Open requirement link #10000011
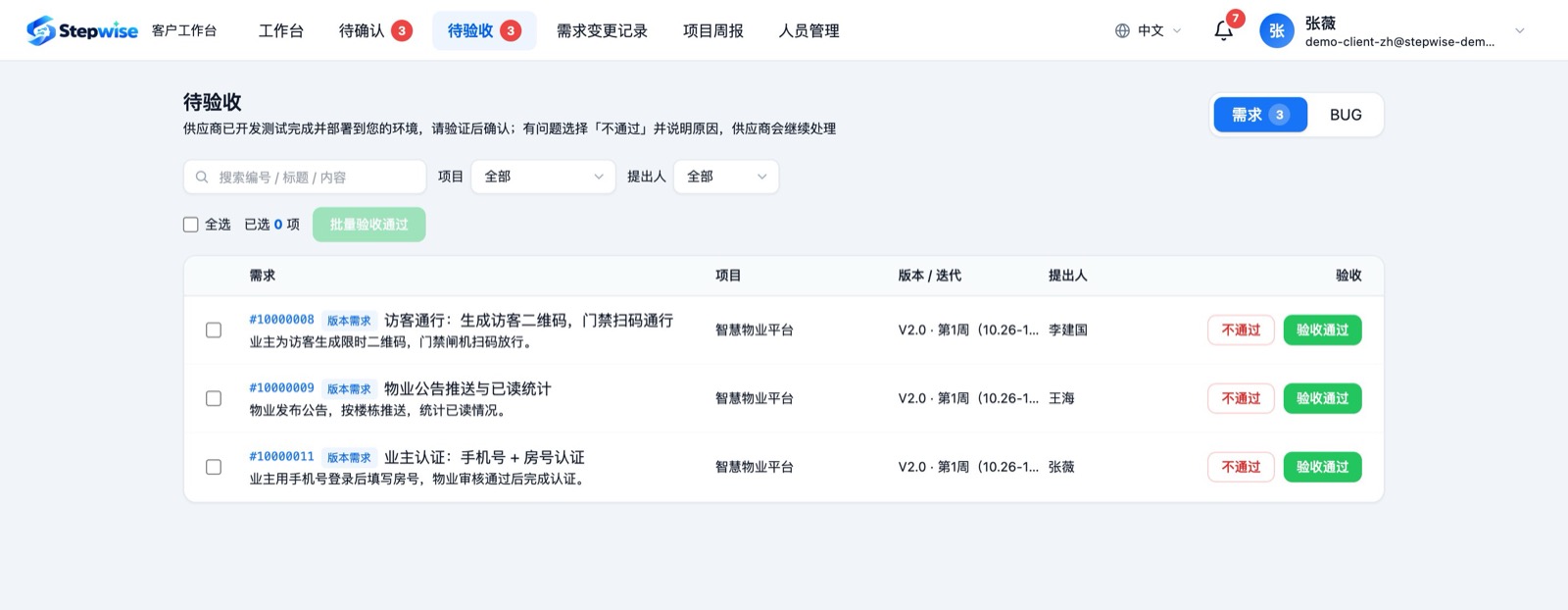1568x610 pixels. [x=282, y=457]
